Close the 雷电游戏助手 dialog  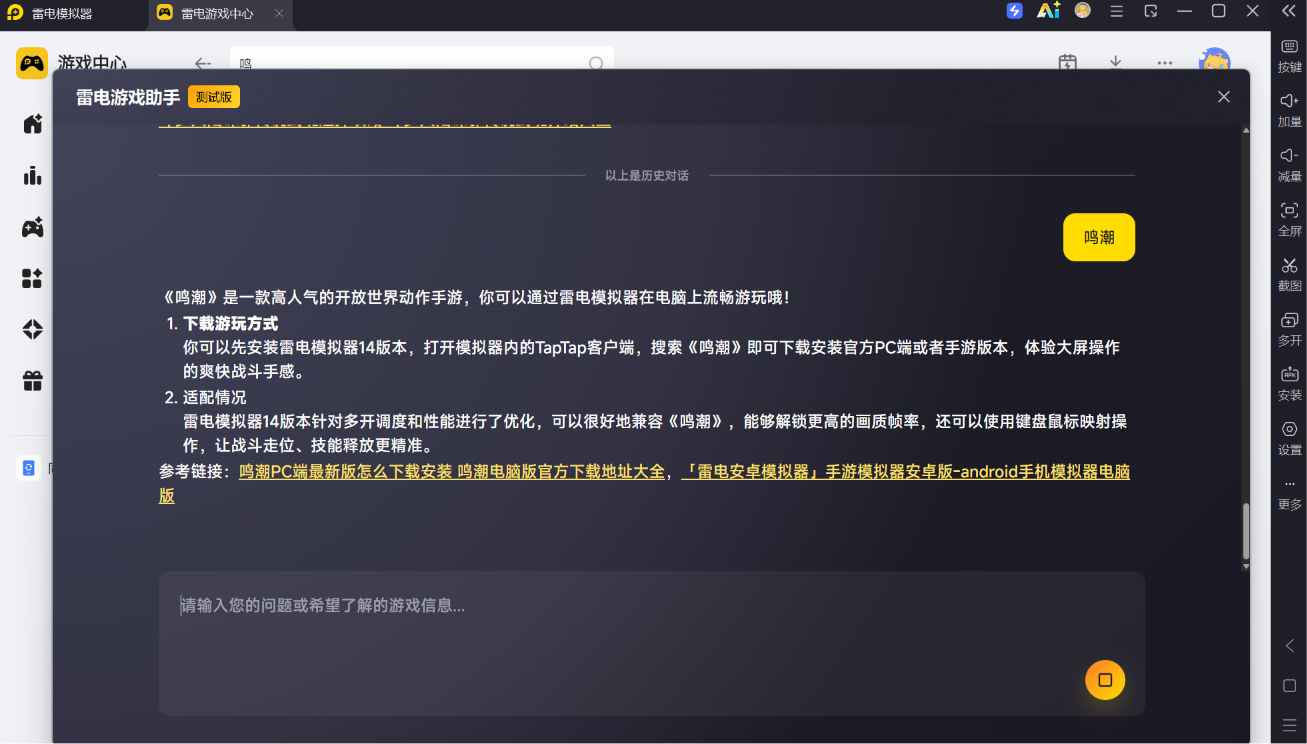1223,97
